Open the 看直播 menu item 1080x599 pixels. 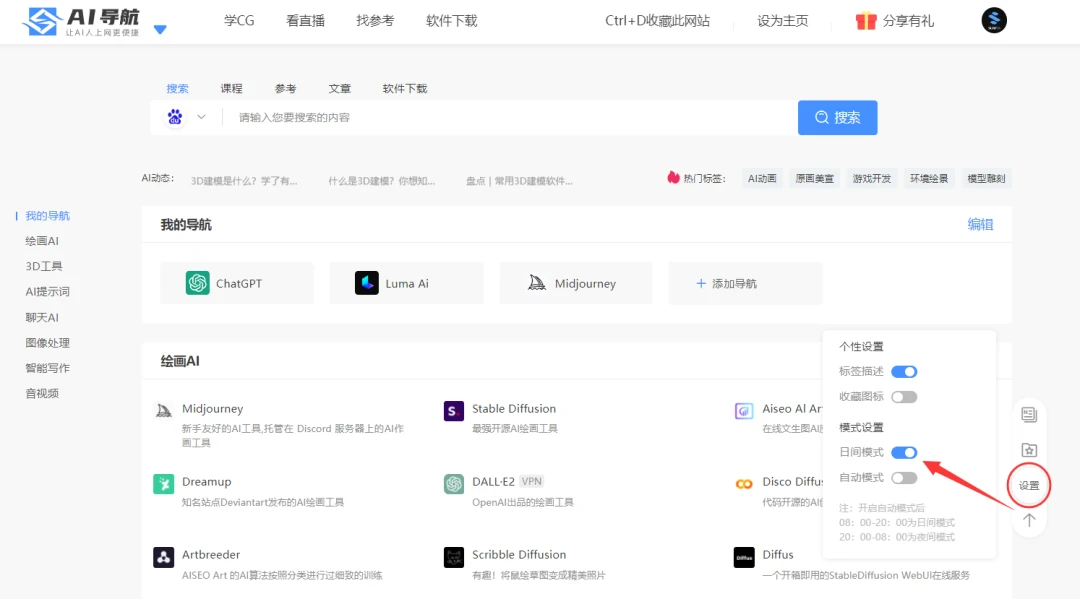tap(305, 21)
